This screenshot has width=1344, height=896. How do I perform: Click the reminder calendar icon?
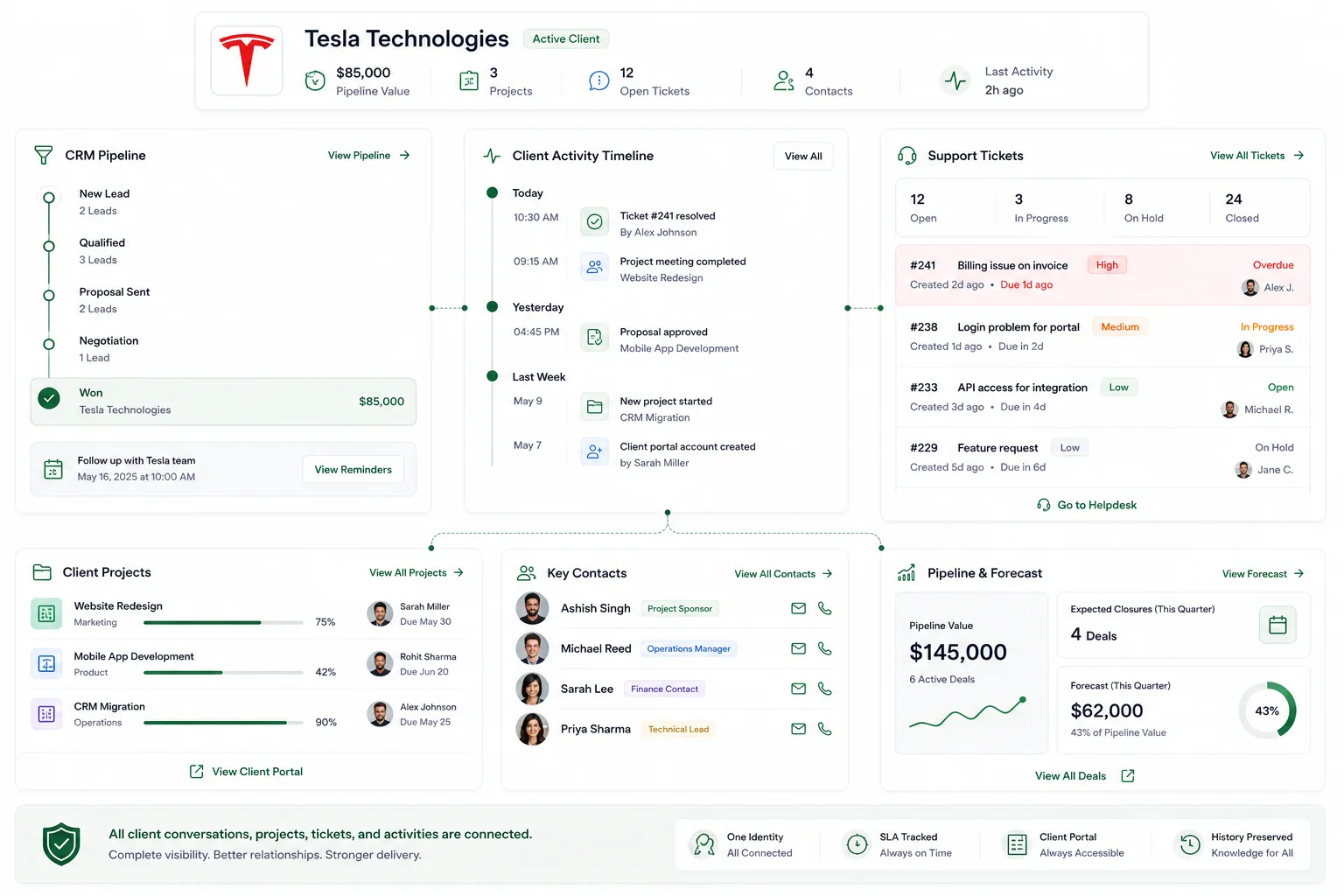tap(53, 469)
